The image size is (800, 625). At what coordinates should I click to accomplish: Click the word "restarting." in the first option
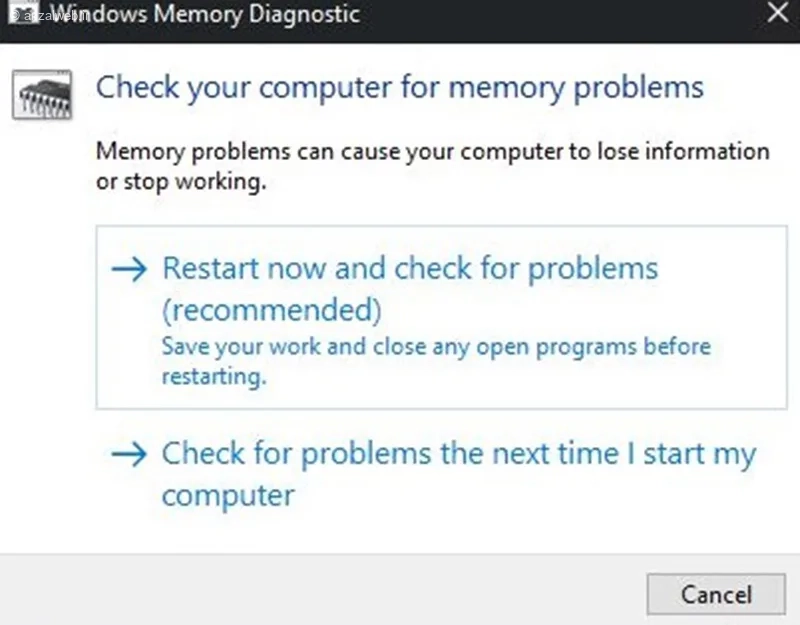coord(214,378)
